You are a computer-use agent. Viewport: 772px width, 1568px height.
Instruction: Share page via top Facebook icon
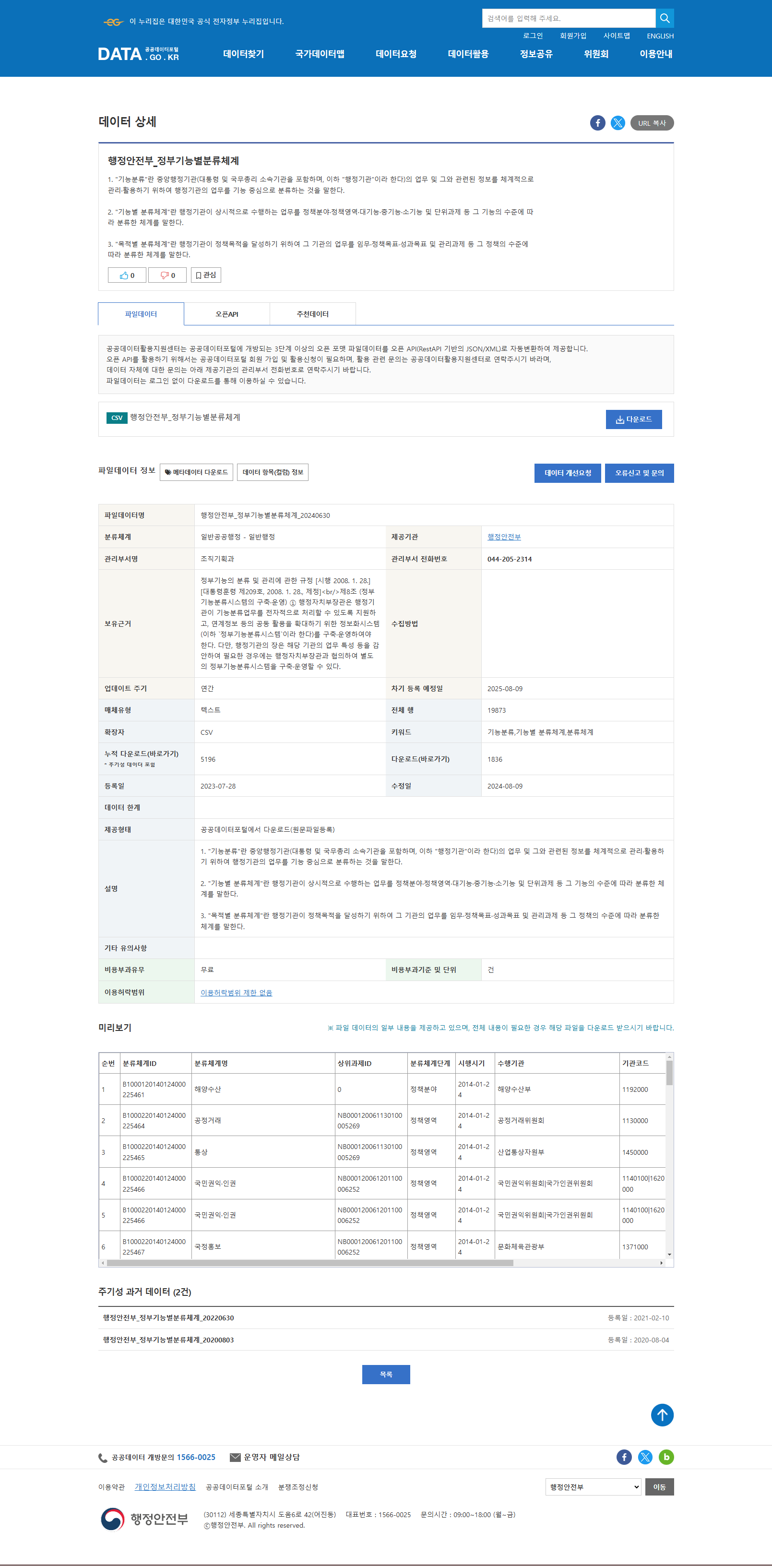[597, 123]
